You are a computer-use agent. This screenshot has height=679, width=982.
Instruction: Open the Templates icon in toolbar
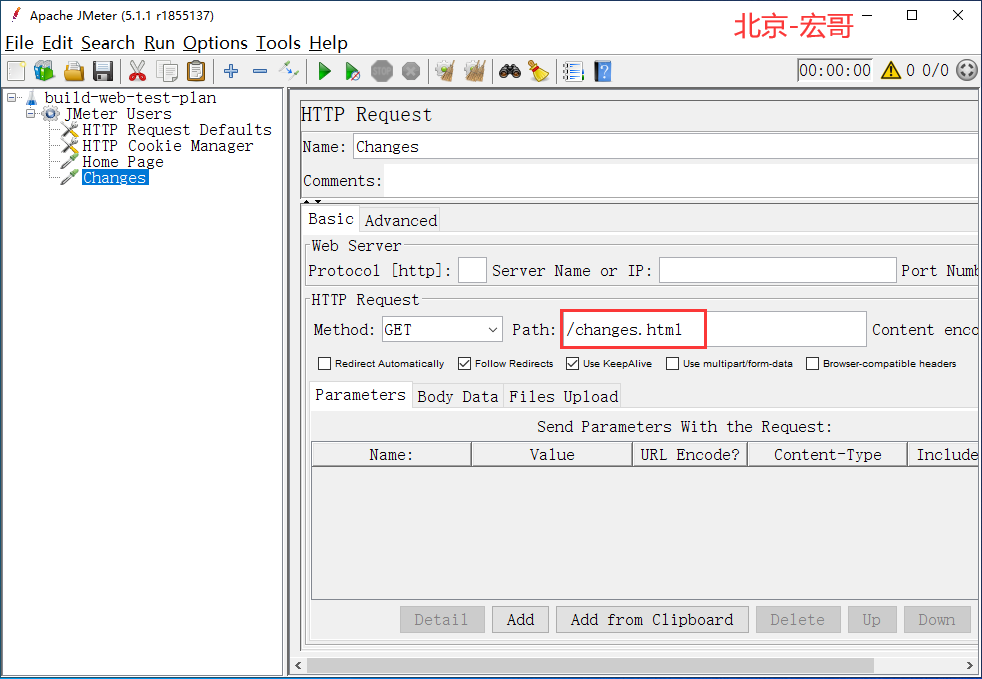click(x=44, y=71)
